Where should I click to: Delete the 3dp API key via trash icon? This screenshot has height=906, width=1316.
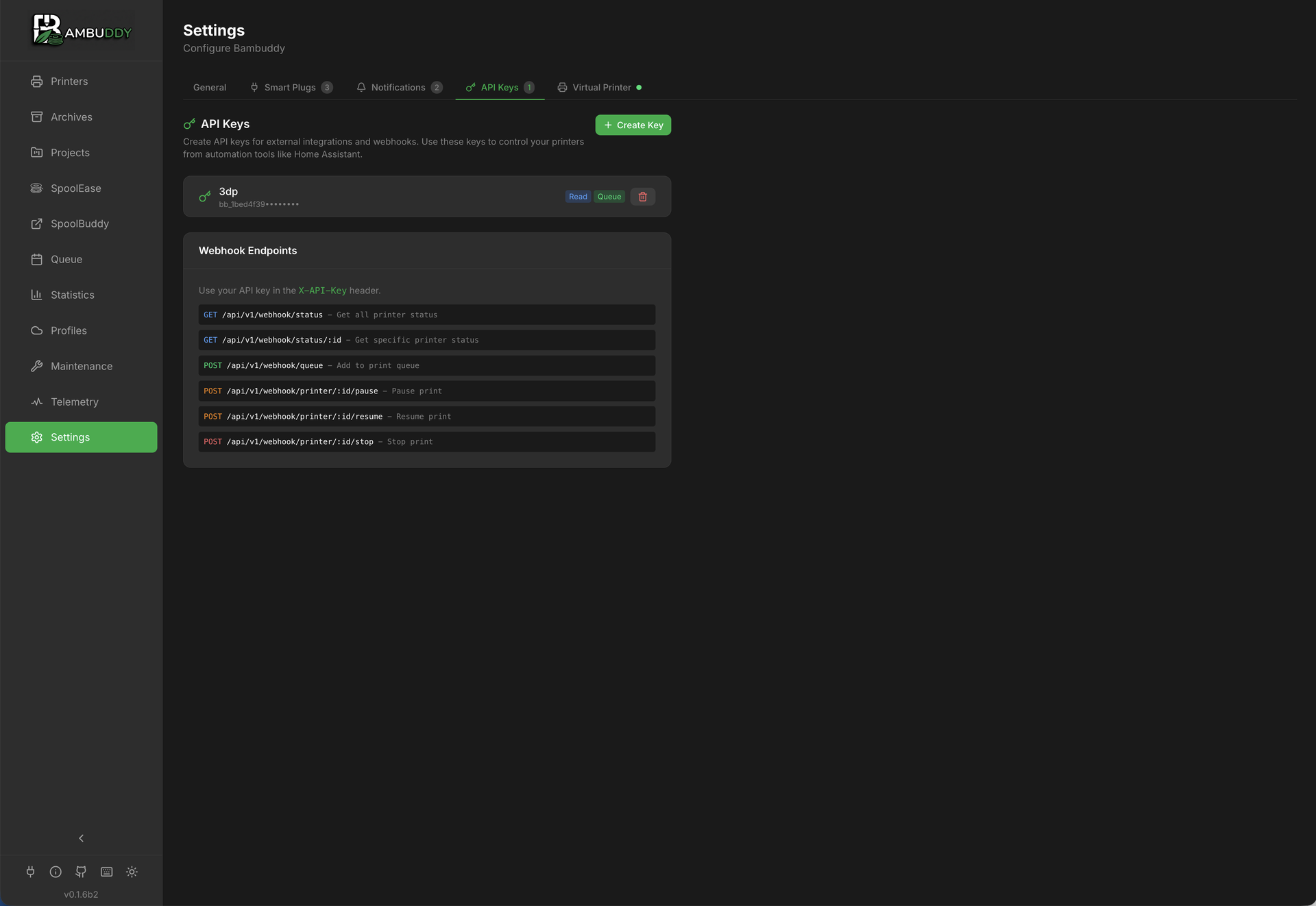[x=642, y=197]
